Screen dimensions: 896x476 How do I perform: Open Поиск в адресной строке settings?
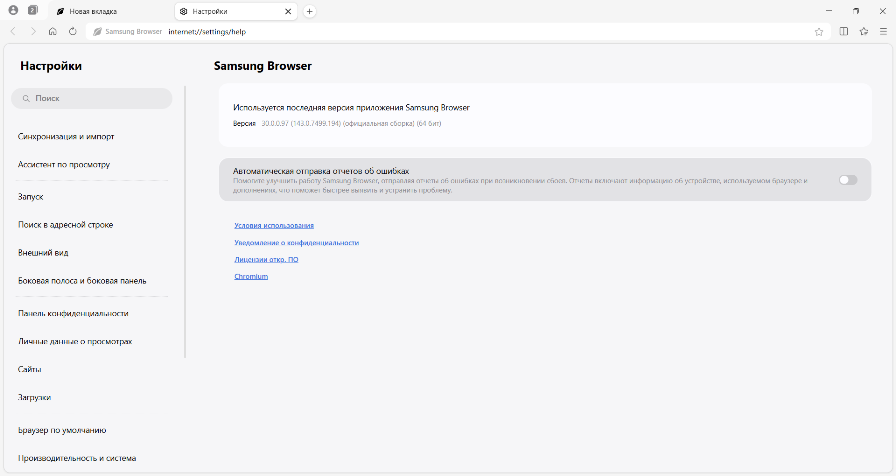[66, 225]
